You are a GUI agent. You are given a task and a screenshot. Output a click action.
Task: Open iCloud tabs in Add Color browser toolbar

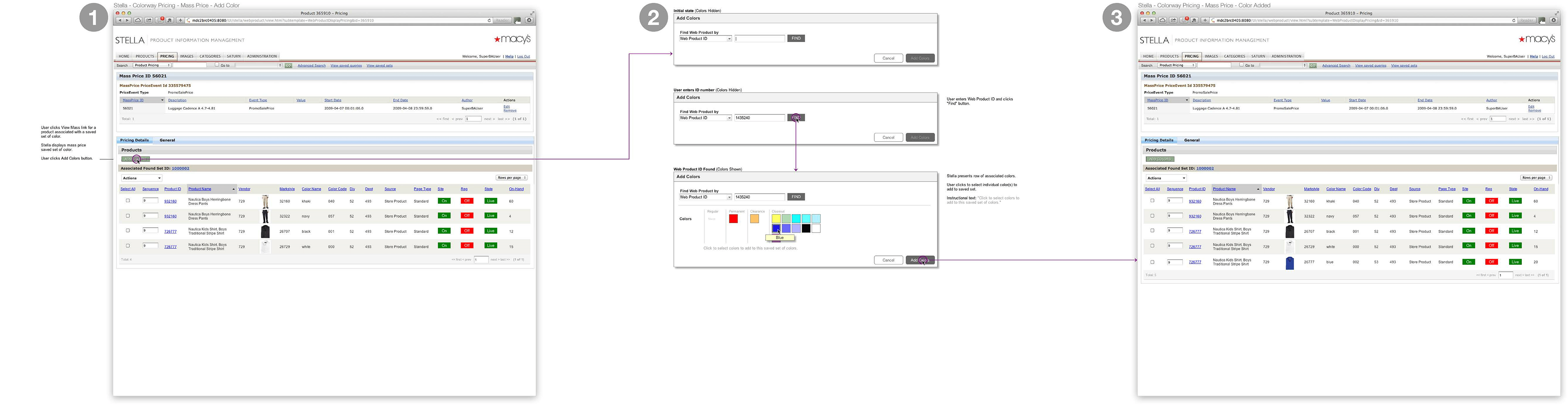click(x=138, y=20)
